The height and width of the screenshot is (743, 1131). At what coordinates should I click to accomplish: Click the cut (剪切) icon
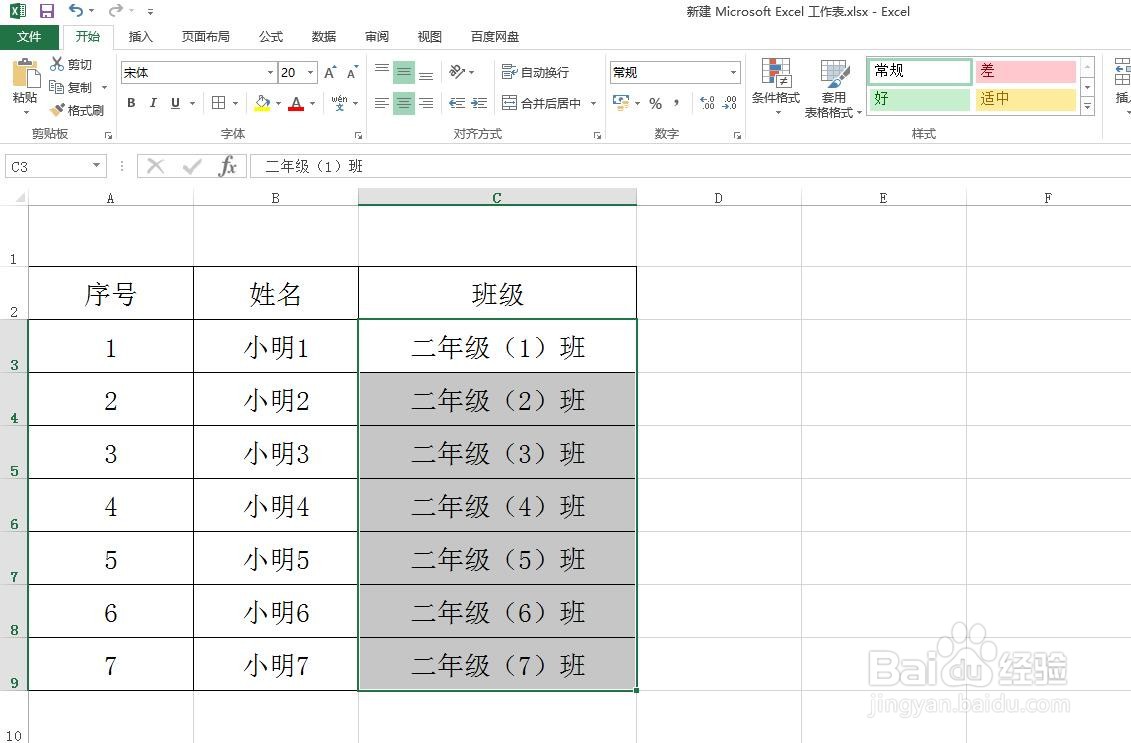click(57, 64)
